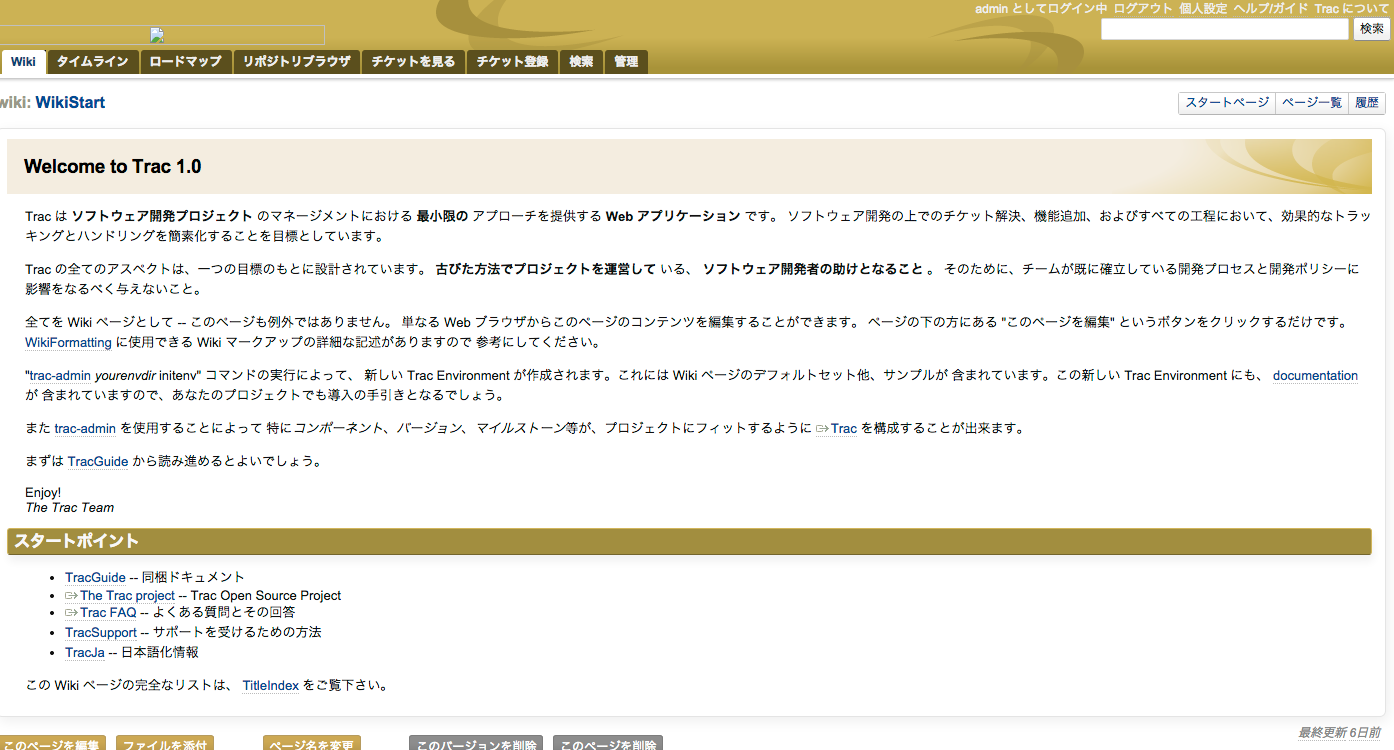1394x750 pixels.
Task: Open the ロードマップ tab
Action: [x=185, y=62]
